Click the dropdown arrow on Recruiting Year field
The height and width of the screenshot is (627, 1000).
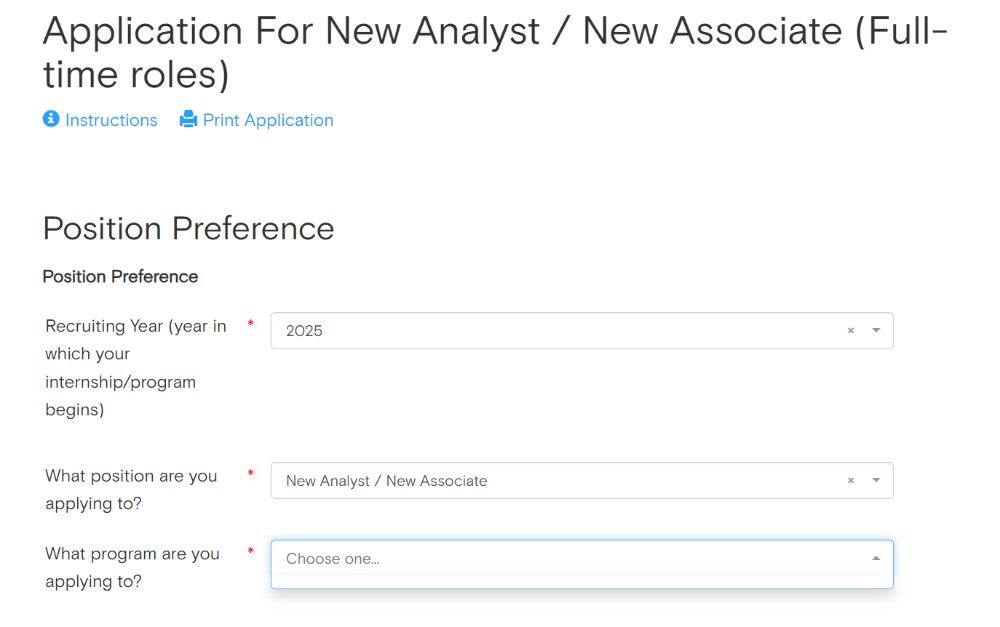coord(875,330)
